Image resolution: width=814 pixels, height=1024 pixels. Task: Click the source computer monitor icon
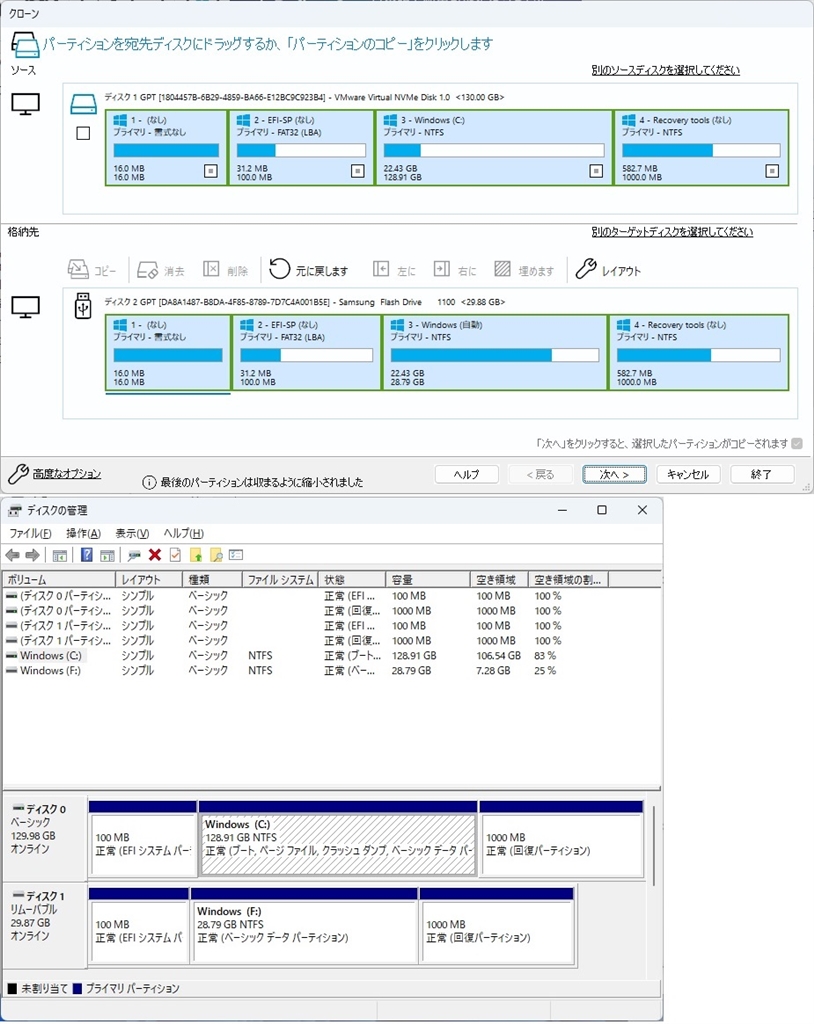pyautogui.click(x=25, y=104)
